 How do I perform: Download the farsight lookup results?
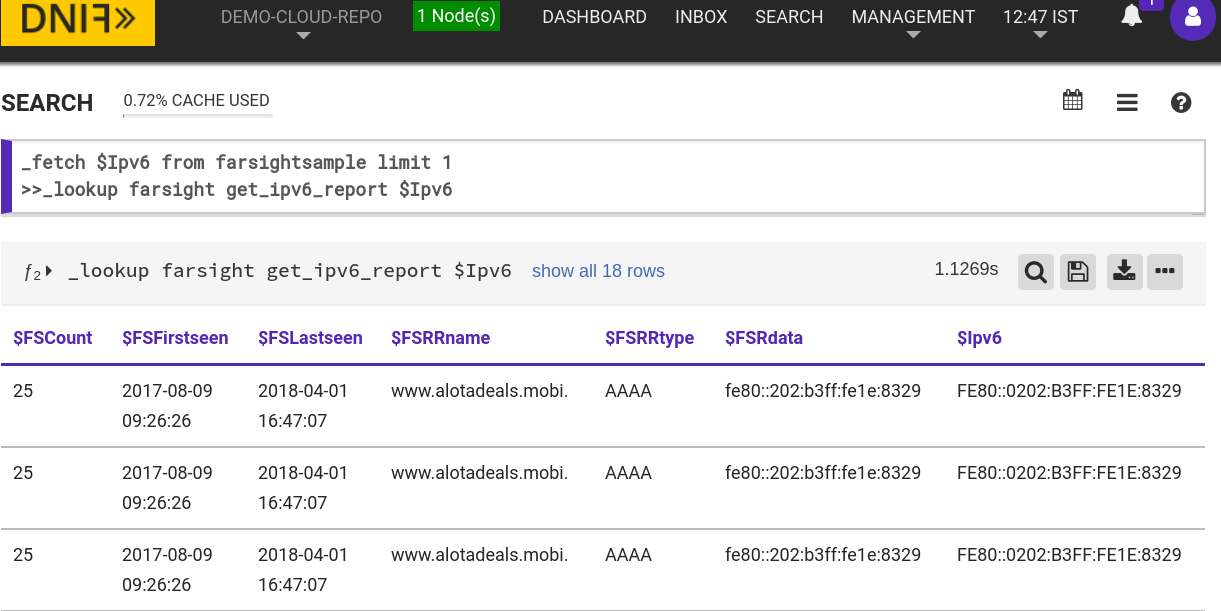[x=1124, y=271]
